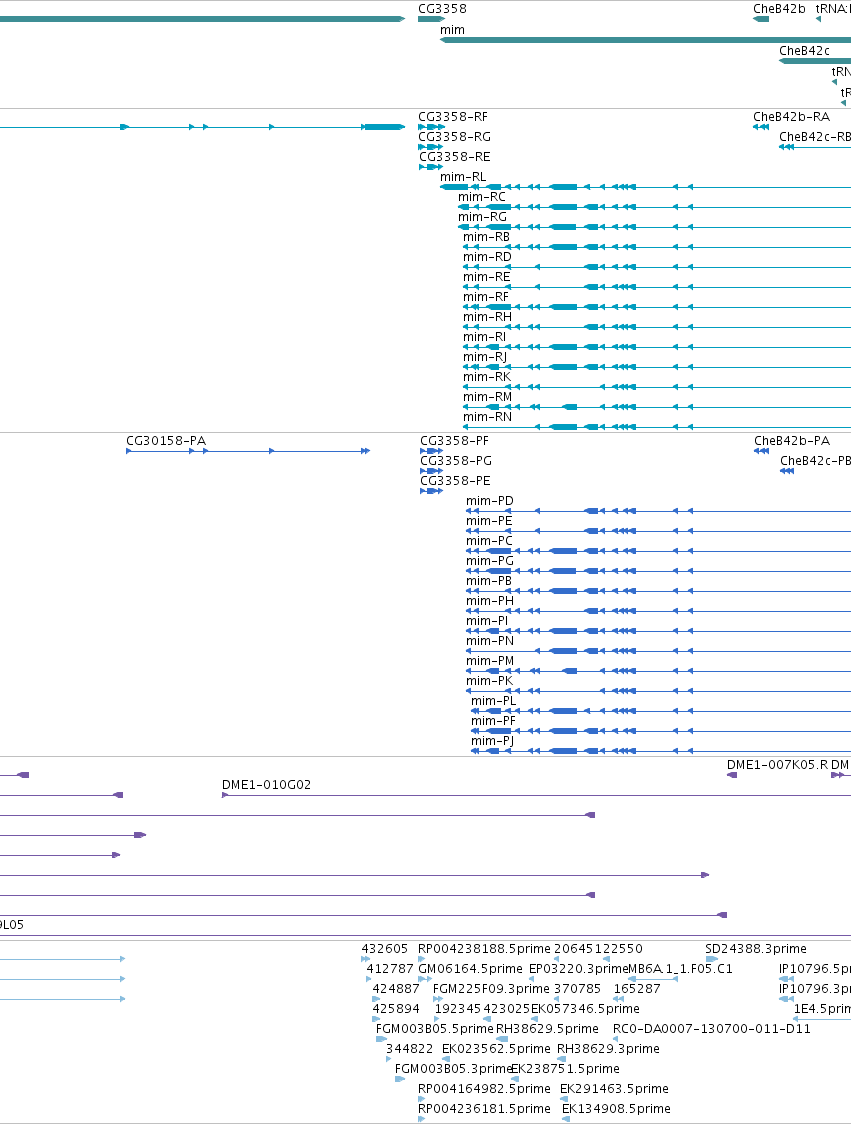Screen dimensions: 851x1124
Task: Pick the mim-PF protein feature
Action: [493, 722]
